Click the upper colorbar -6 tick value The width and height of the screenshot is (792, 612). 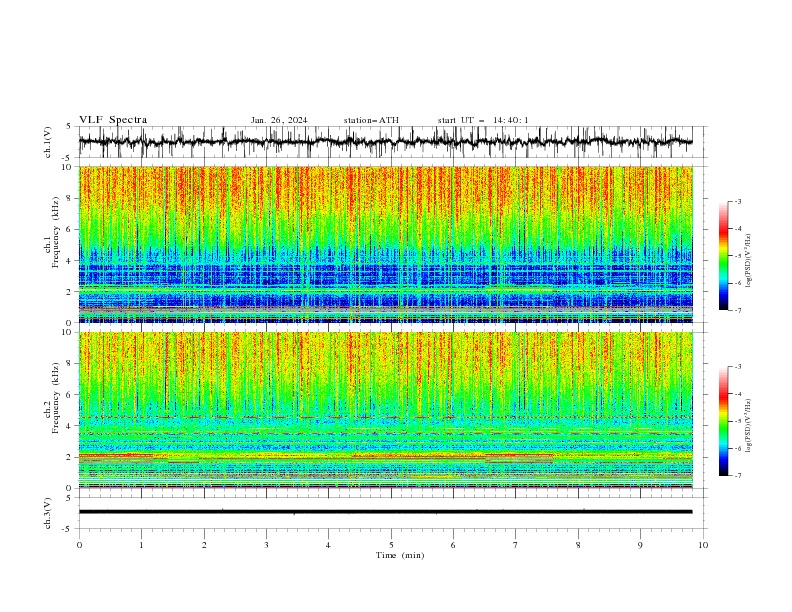738,283
